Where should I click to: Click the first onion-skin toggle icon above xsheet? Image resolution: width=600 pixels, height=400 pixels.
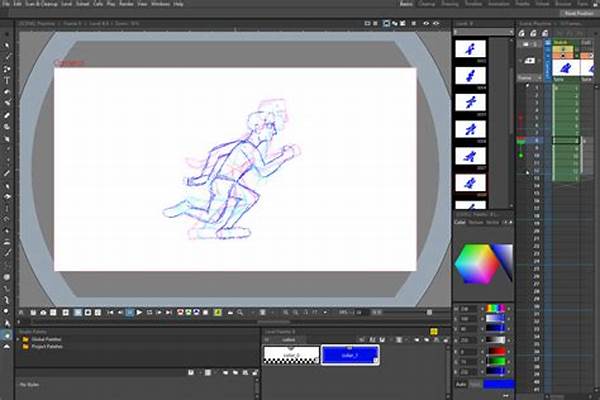(522, 34)
